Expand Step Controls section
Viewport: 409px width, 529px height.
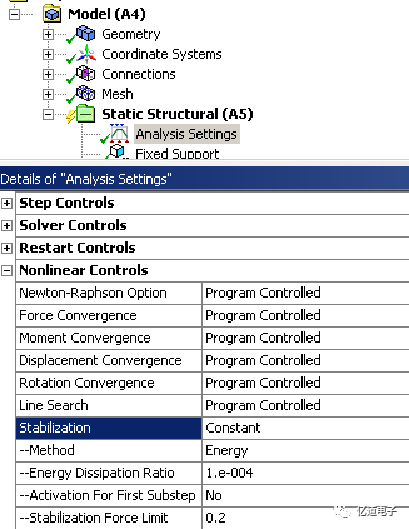tap(7, 203)
